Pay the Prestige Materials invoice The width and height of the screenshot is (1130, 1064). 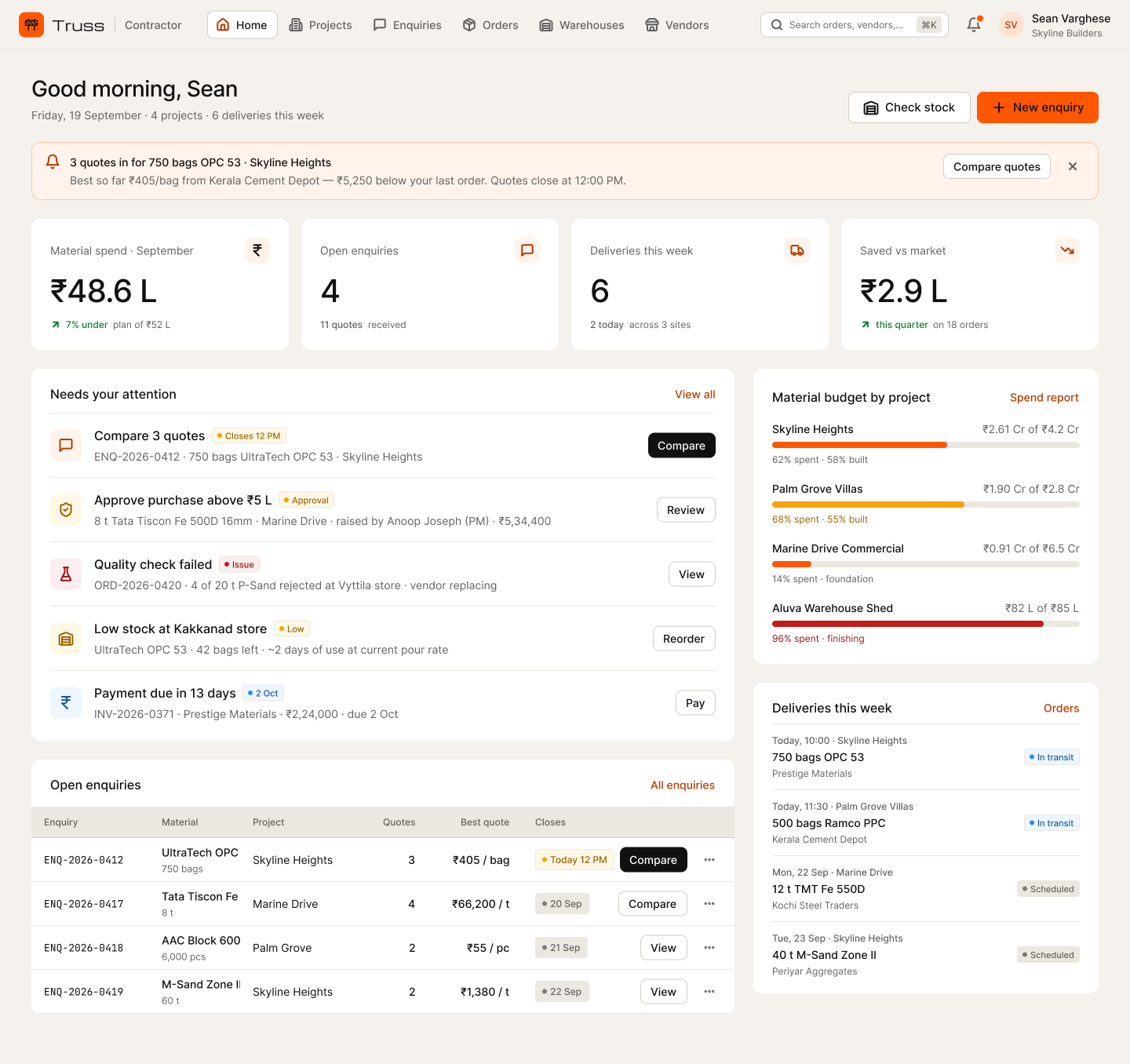tap(695, 703)
